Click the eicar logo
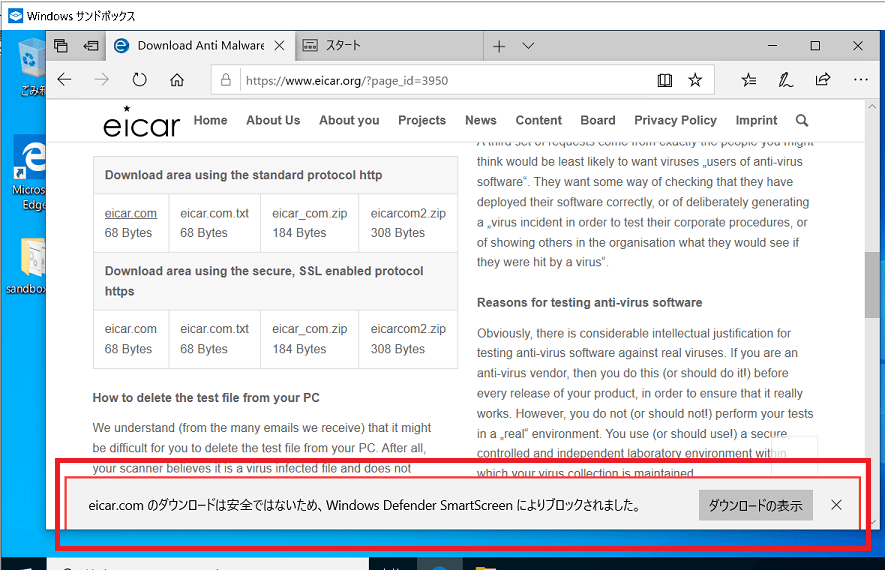 coord(142,122)
